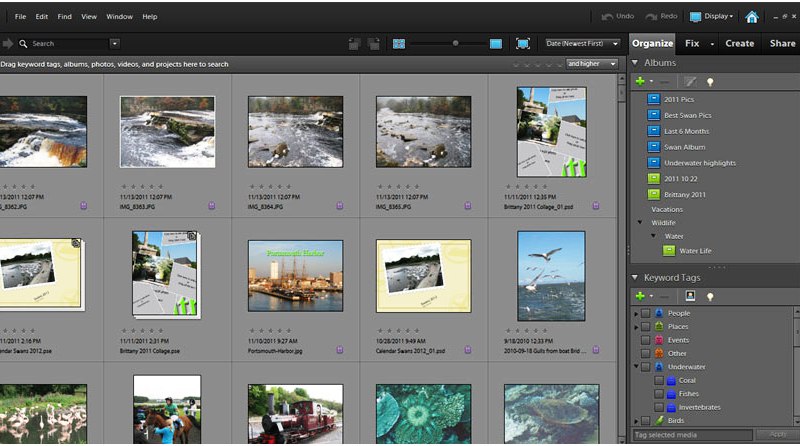
Task: Click the Redo arrow icon
Action: (651, 17)
